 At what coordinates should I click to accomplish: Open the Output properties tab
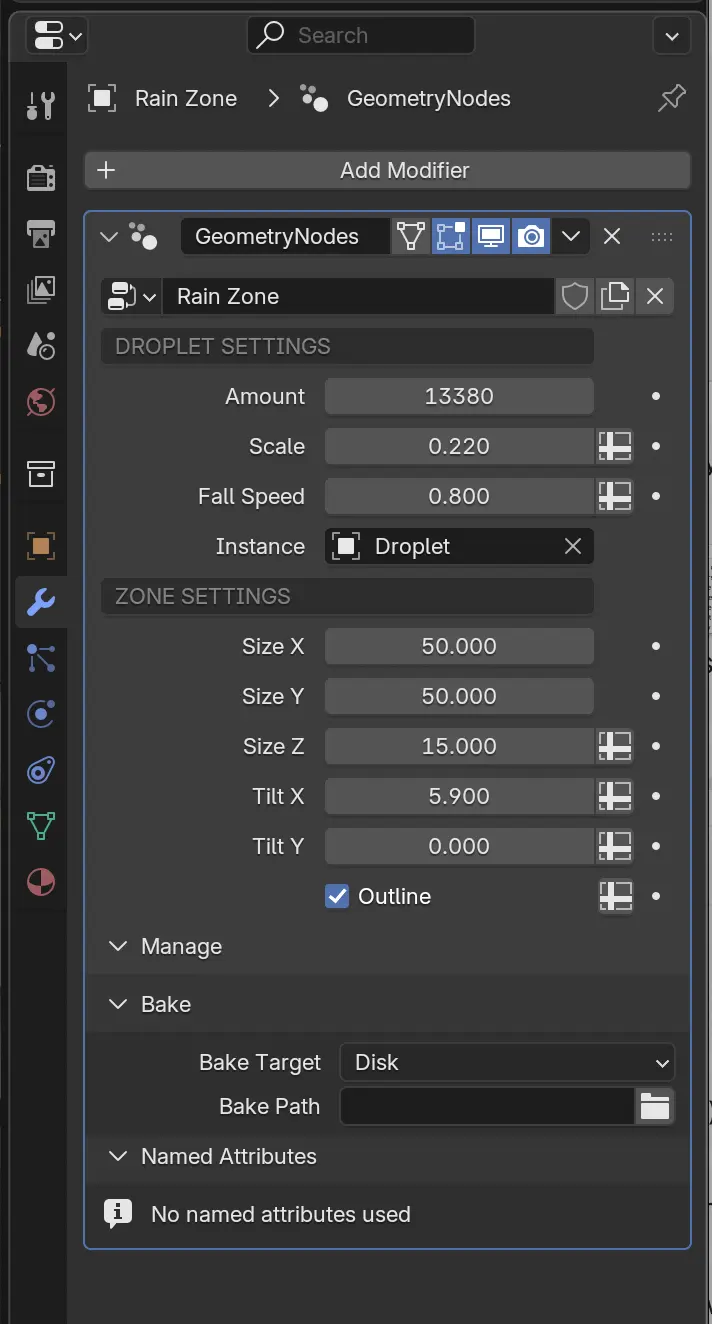click(x=41, y=234)
